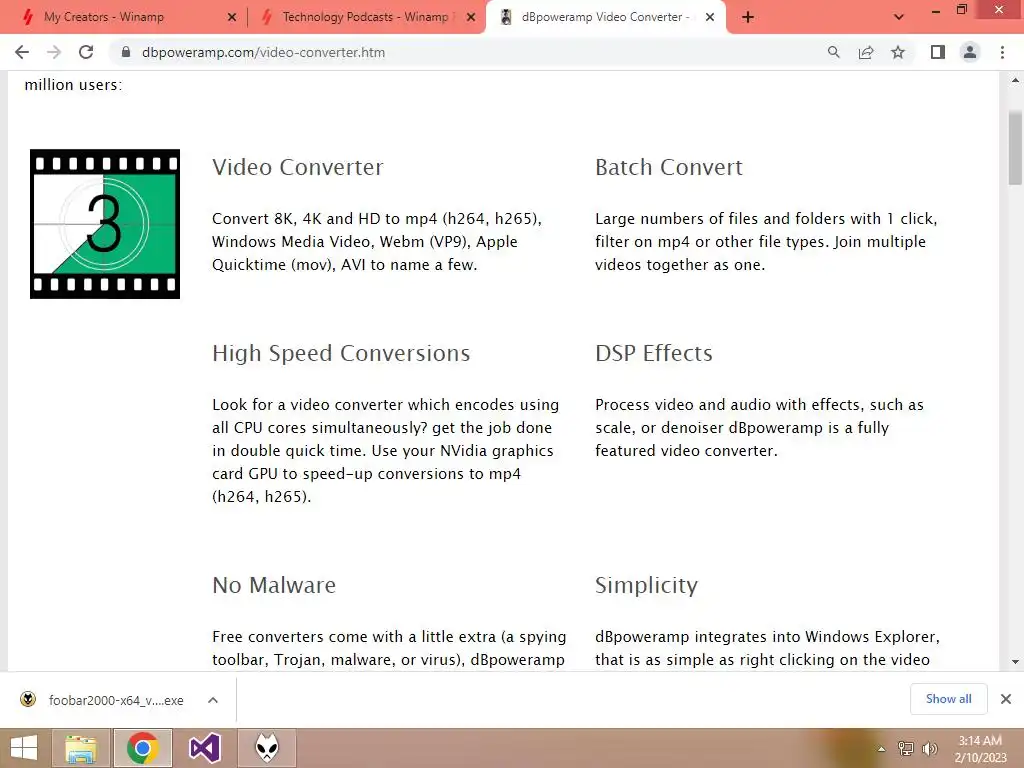Screen dimensions: 1024x768
Task: Expand the foobar2000 download options chevron
Action: pos(213,700)
